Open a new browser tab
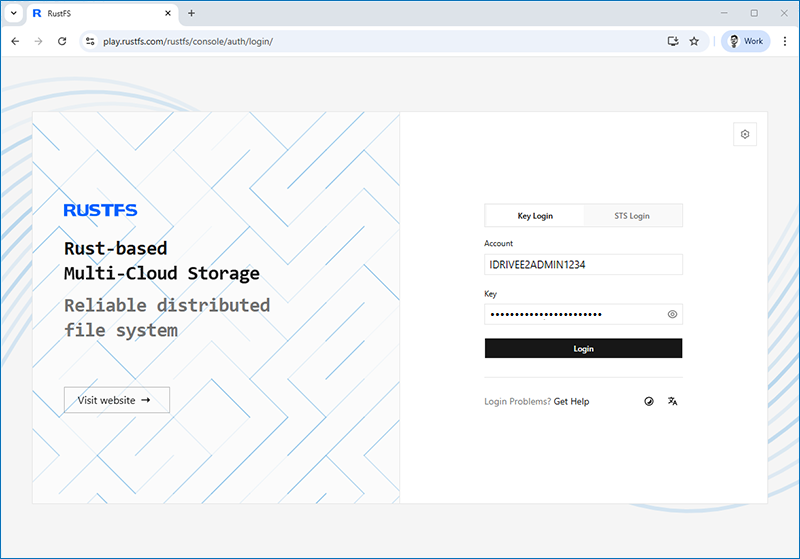Viewport: 800px width, 559px height. pos(191,13)
